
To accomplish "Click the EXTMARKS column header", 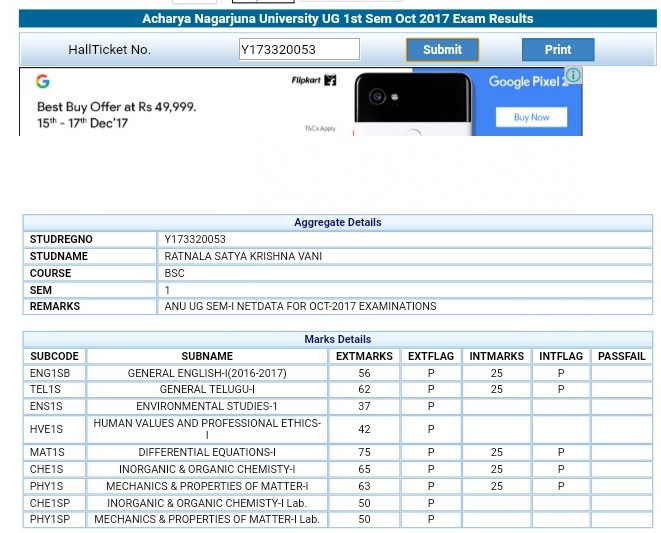I will (364, 356).
